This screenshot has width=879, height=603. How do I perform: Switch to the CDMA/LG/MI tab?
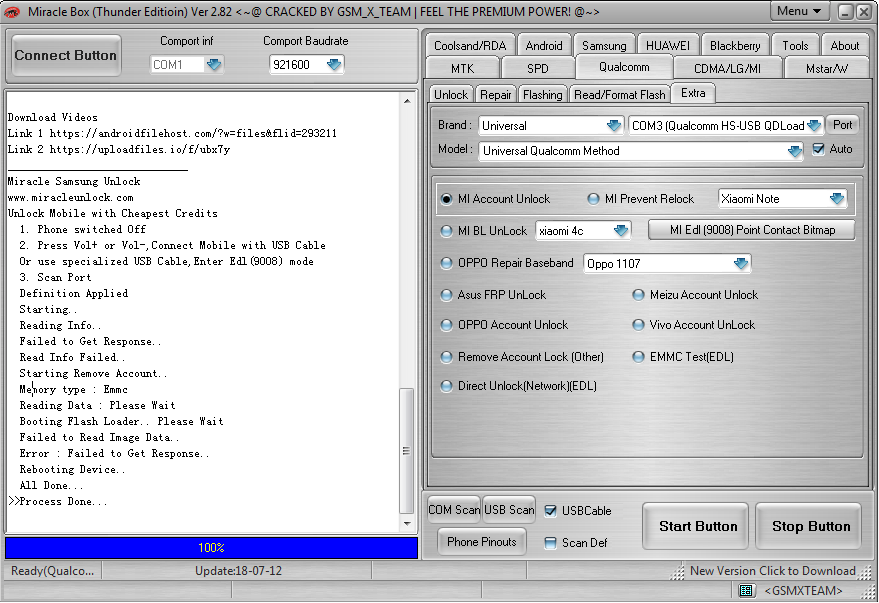(x=727, y=68)
